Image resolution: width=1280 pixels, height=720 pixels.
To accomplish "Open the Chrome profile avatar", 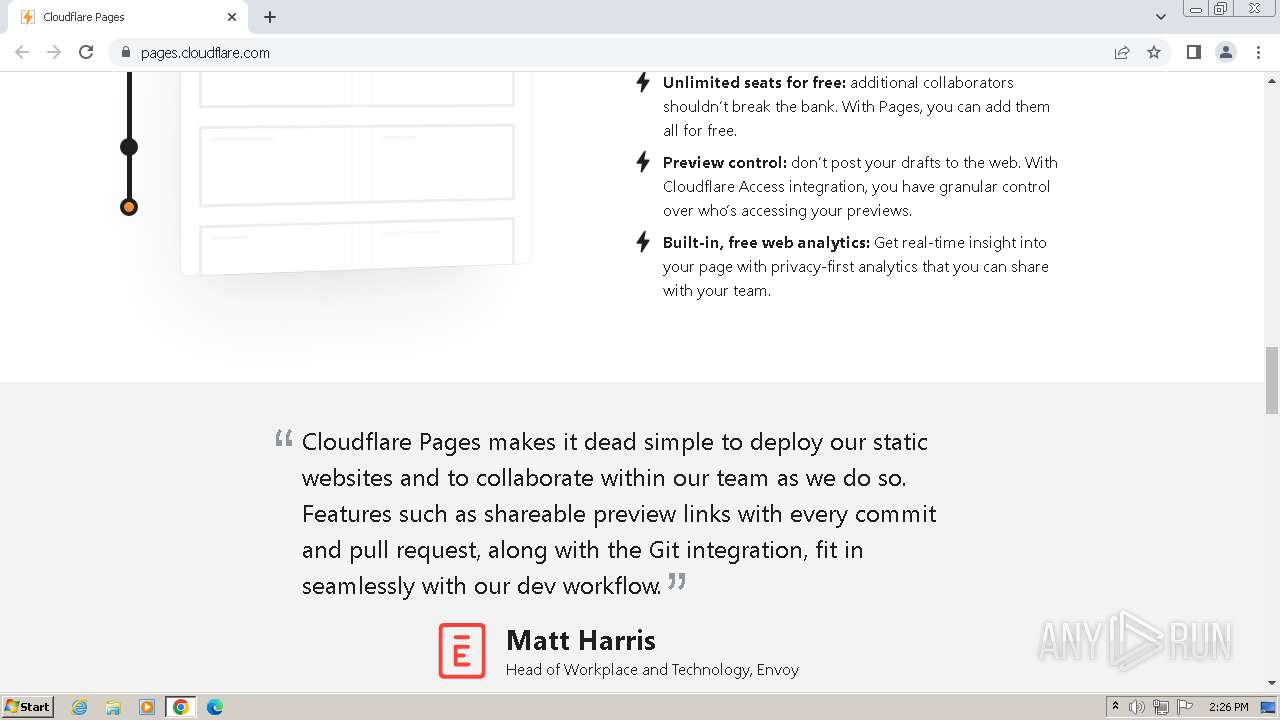I will pos(1226,52).
